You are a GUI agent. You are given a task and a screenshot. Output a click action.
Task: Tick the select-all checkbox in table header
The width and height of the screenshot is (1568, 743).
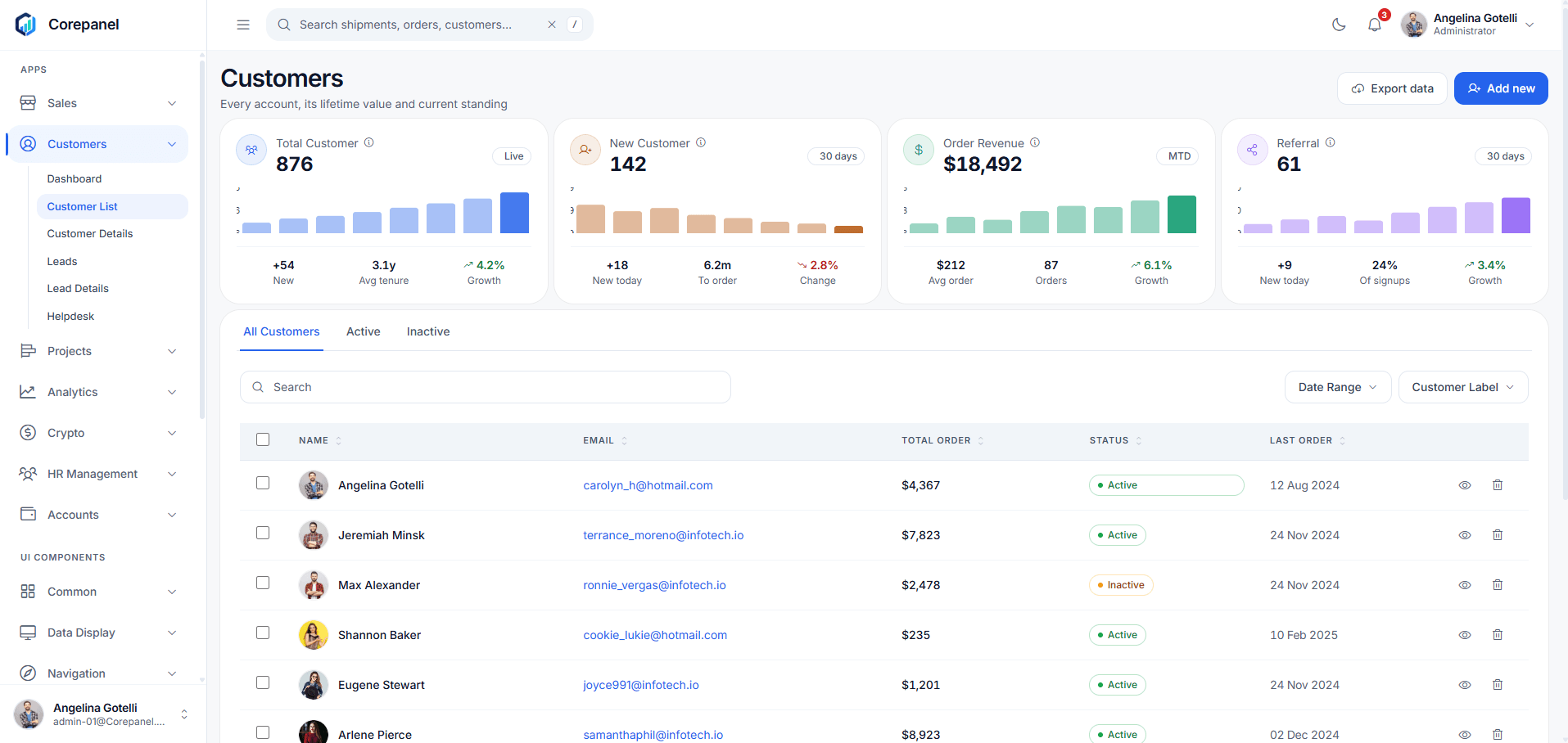pyautogui.click(x=263, y=439)
